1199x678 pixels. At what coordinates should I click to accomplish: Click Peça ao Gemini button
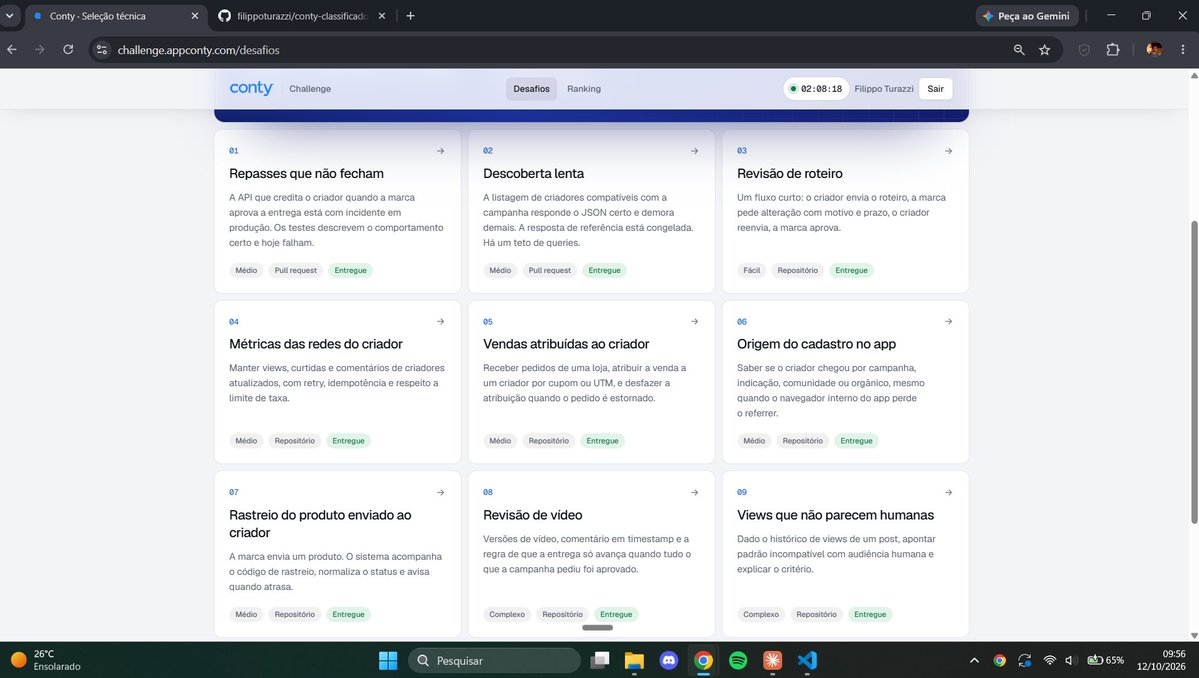[1027, 15]
